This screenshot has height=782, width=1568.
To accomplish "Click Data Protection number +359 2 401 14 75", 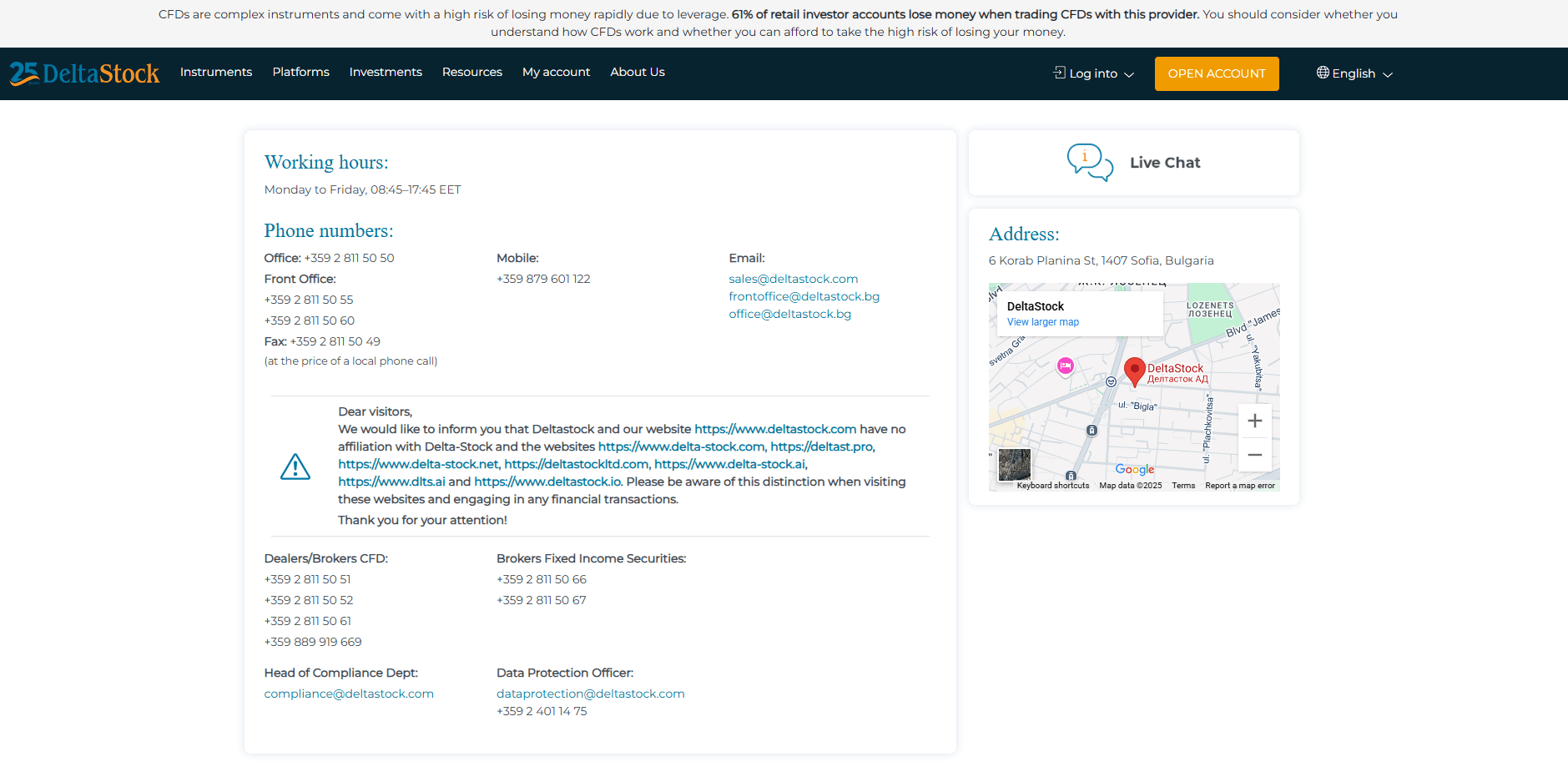I will (542, 711).
